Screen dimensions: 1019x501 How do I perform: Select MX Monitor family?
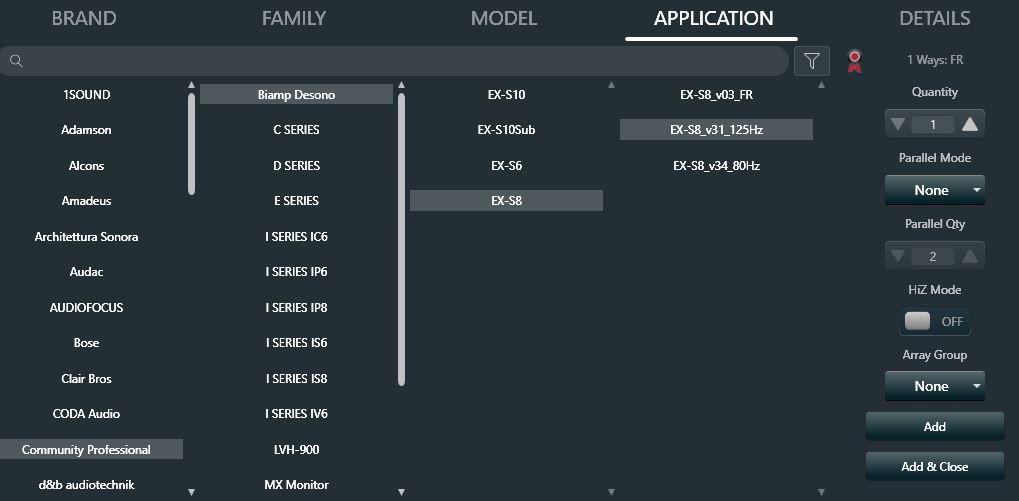coord(296,484)
